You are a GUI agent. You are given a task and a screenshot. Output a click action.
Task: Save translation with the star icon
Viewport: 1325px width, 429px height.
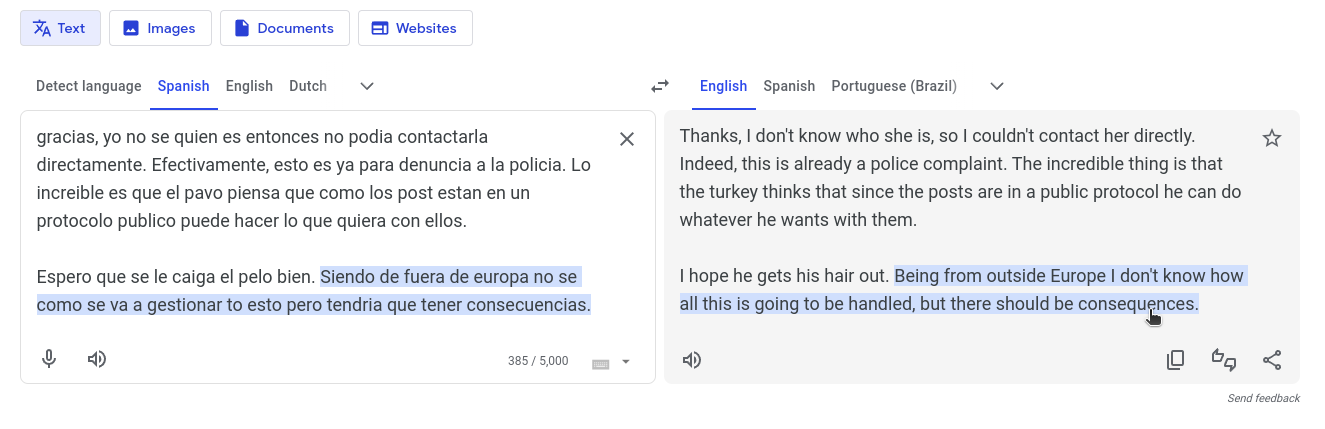pos(1272,138)
